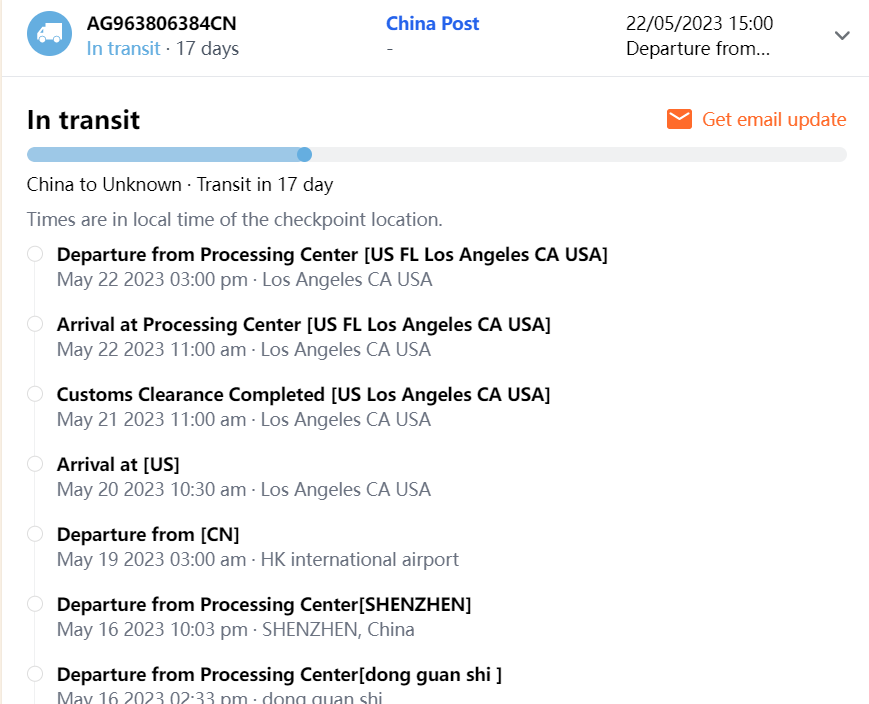
Task: Click the In transit section heading
Action: 83,121
